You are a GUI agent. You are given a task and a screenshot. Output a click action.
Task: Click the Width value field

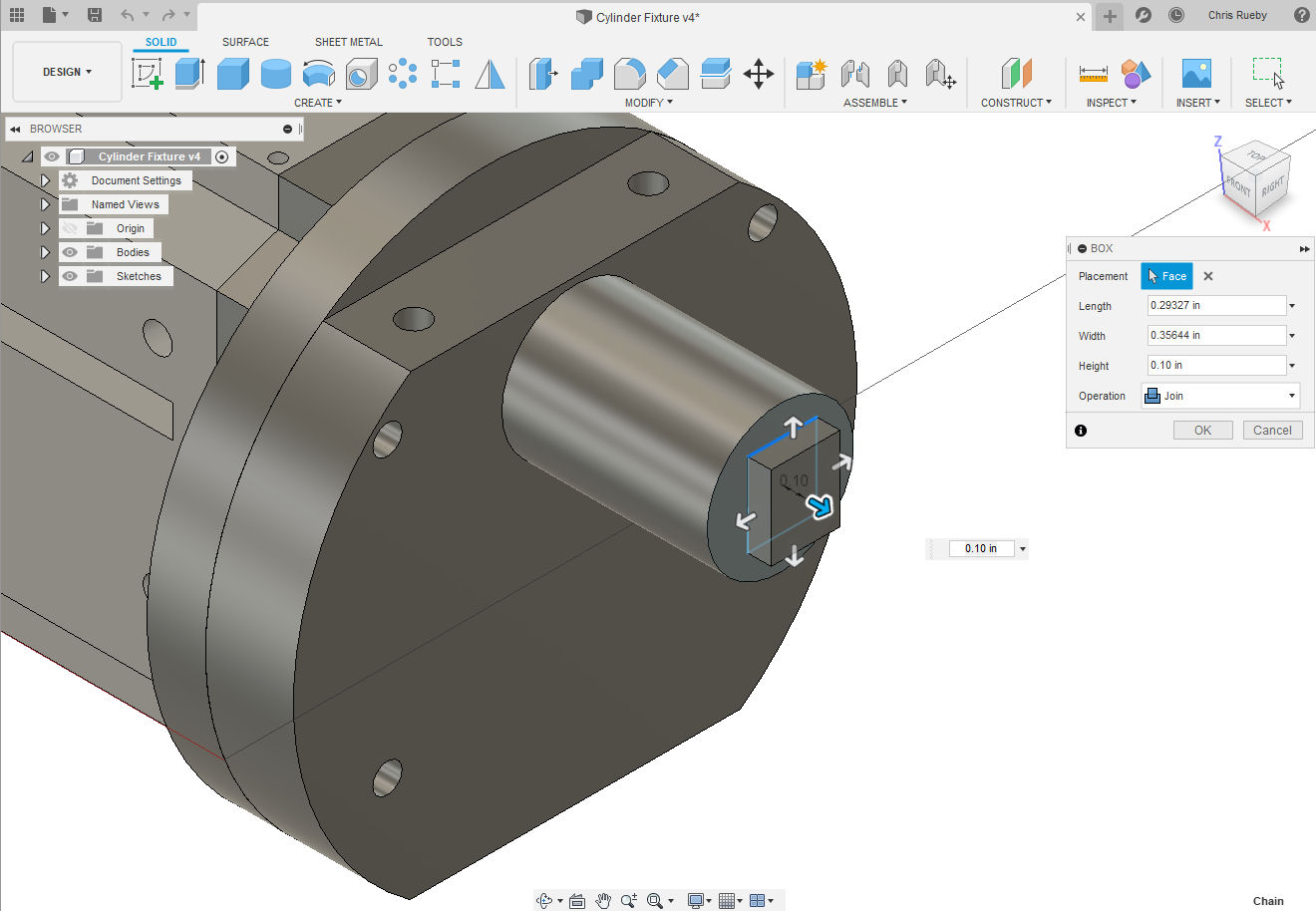[1217, 336]
